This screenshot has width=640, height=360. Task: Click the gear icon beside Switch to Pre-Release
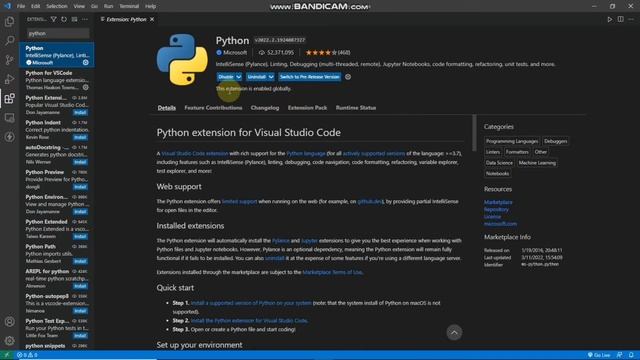[348, 77]
